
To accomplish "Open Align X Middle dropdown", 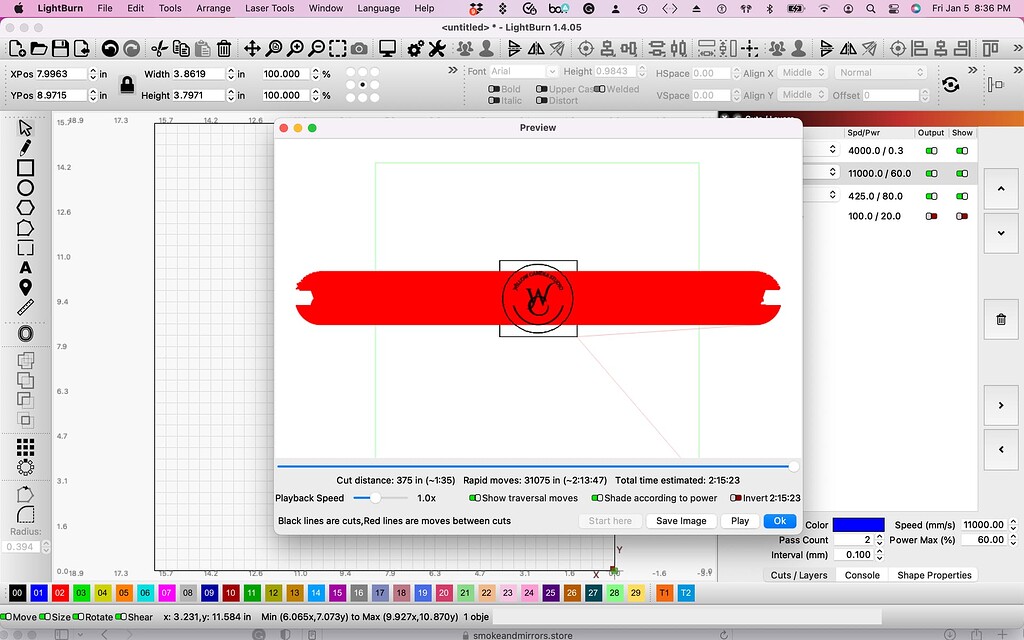I will coord(803,72).
